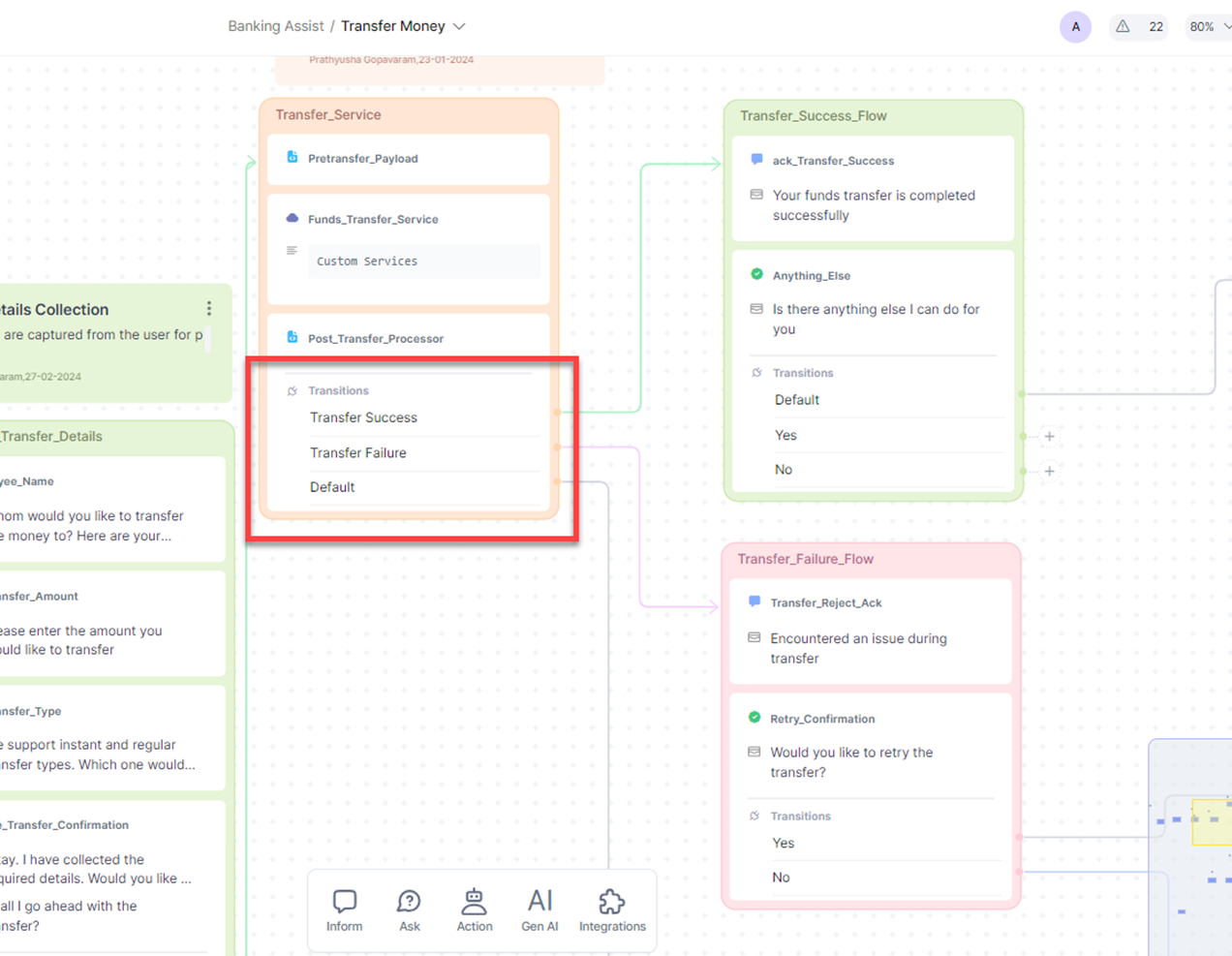This screenshot has height=956, width=1232.
Task: Open the Gen AI tool
Action: [x=539, y=910]
